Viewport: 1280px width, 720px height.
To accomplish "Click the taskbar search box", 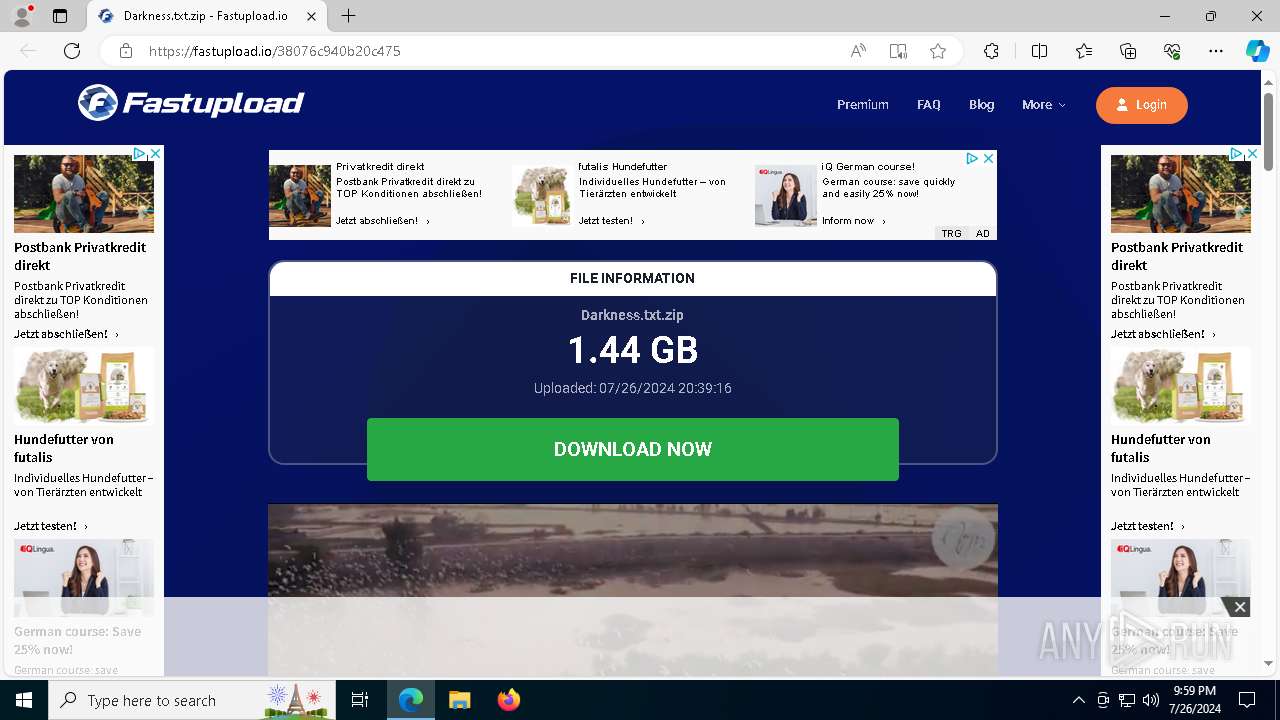I will tap(193, 700).
